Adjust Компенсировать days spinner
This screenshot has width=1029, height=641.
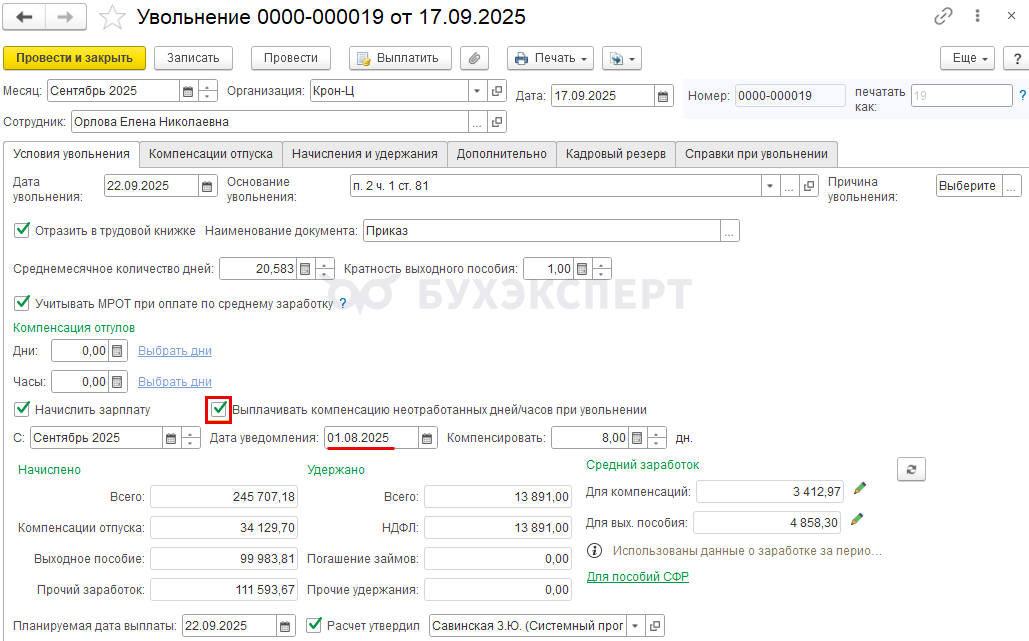pos(656,438)
